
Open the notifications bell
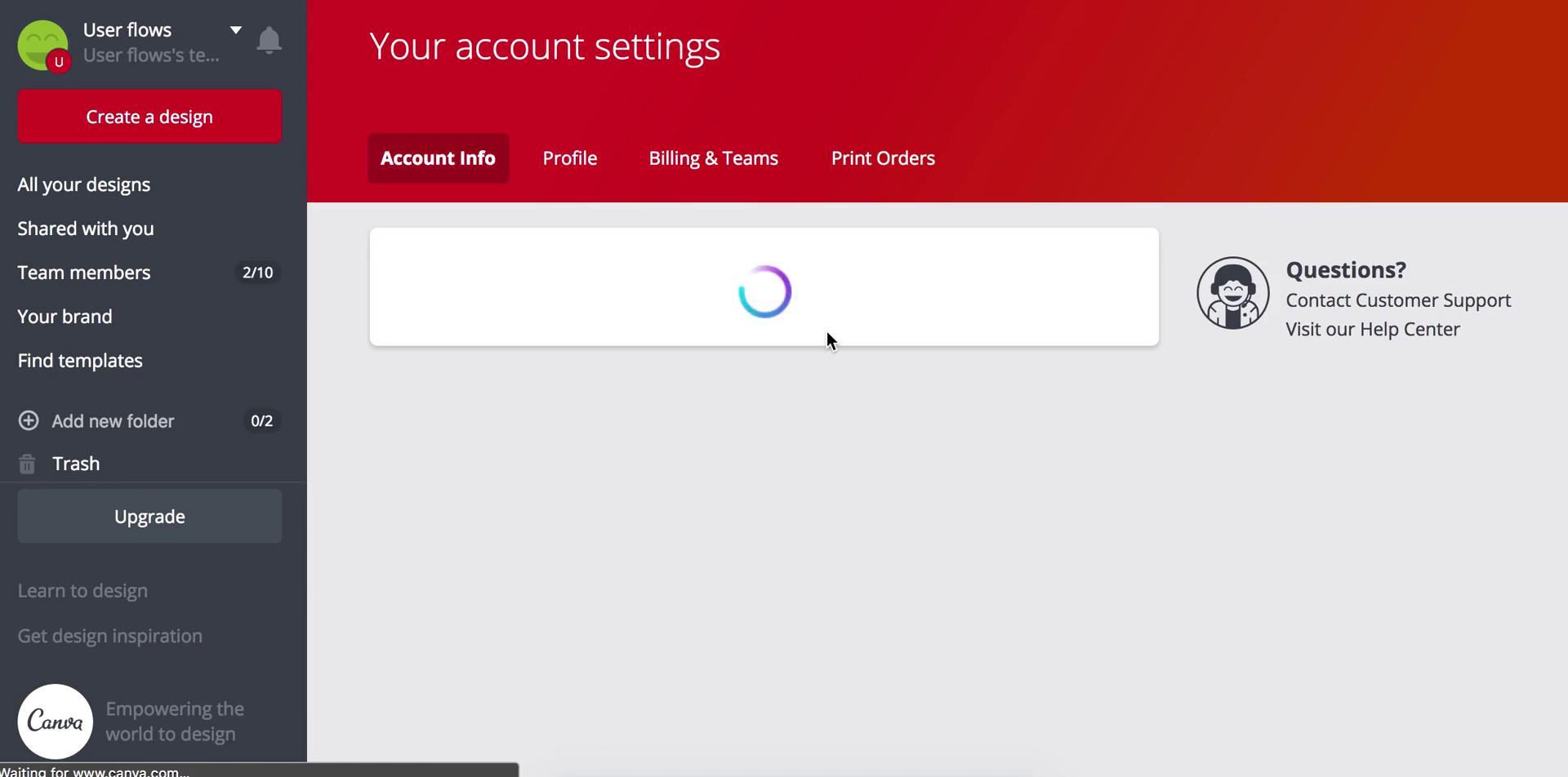tap(269, 40)
